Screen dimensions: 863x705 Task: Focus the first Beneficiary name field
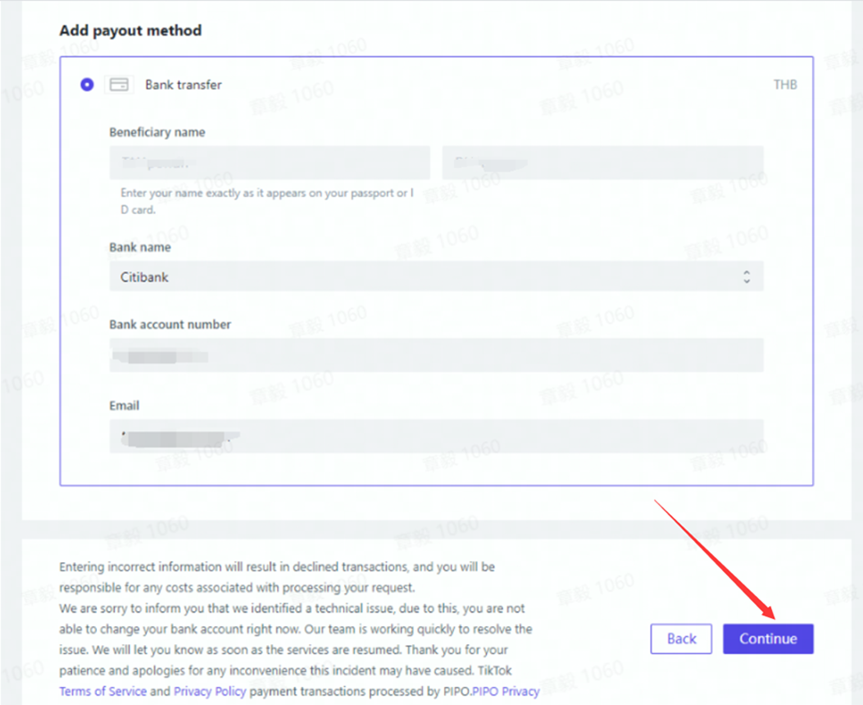pyautogui.click(x=269, y=162)
